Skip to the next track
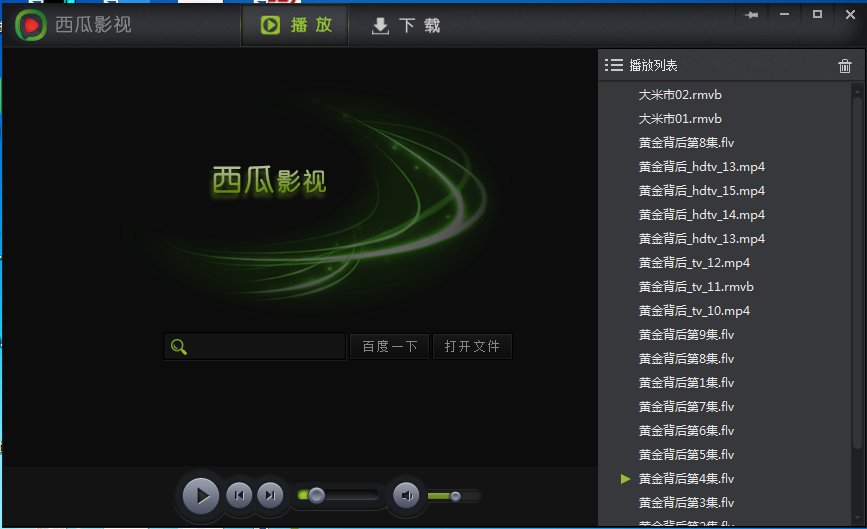Screen dimensions: 867x529 click(270, 495)
